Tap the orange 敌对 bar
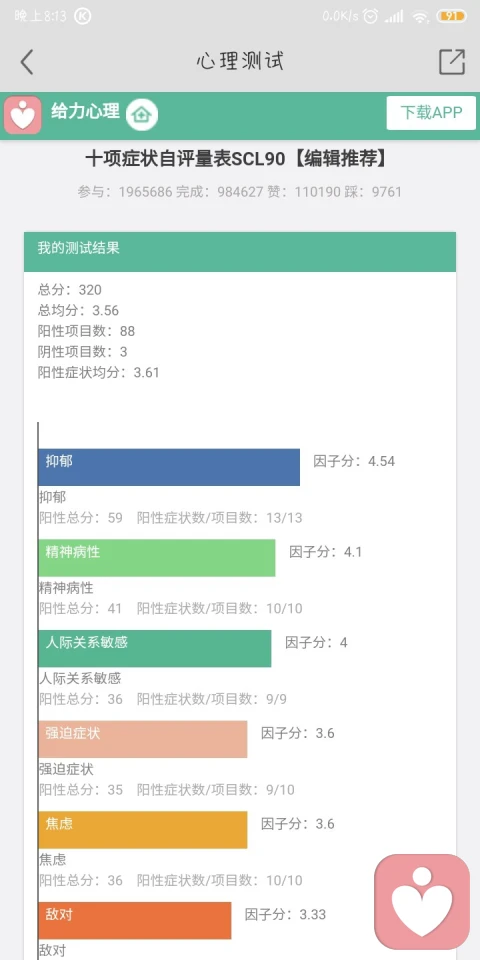Image resolution: width=480 pixels, height=960 pixels. pos(135,920)
